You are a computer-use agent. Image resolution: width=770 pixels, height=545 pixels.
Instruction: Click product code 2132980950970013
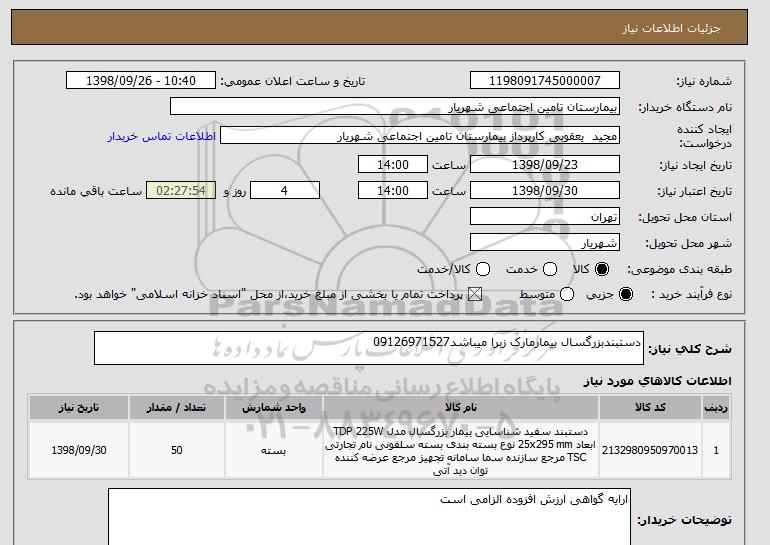(x=650, y=450)
